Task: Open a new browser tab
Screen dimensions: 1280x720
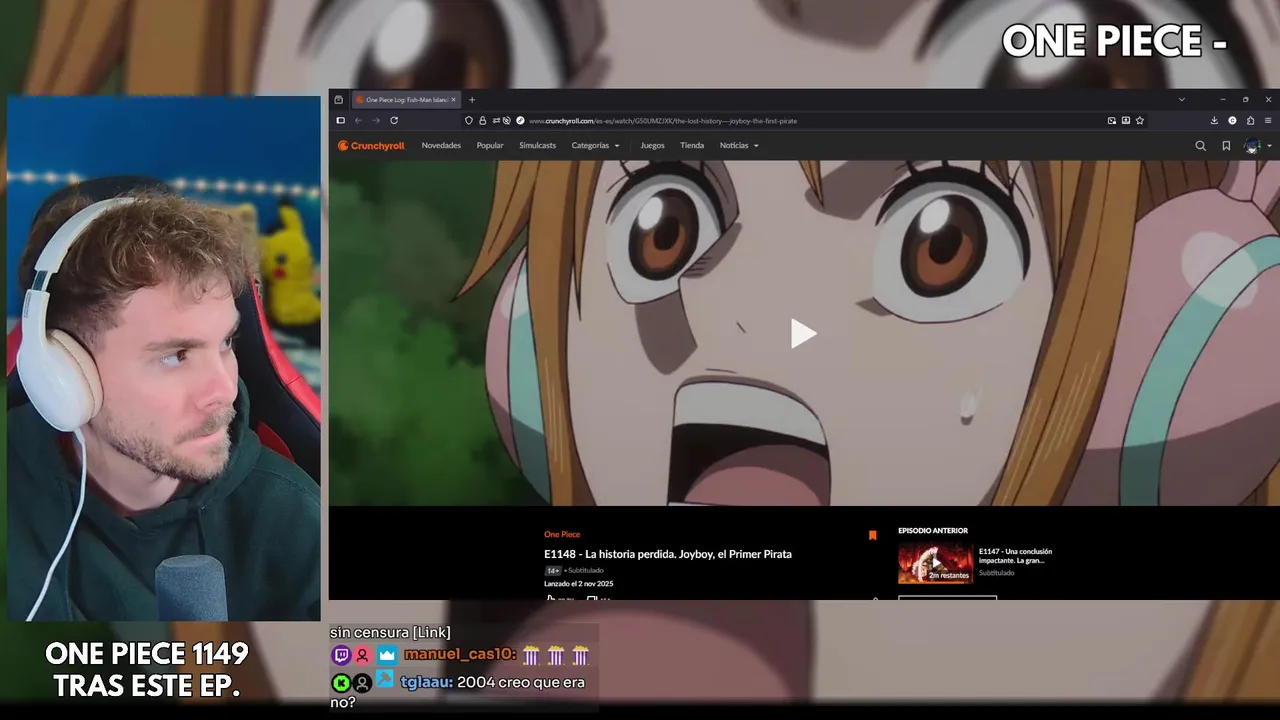Action: (472, 100)
